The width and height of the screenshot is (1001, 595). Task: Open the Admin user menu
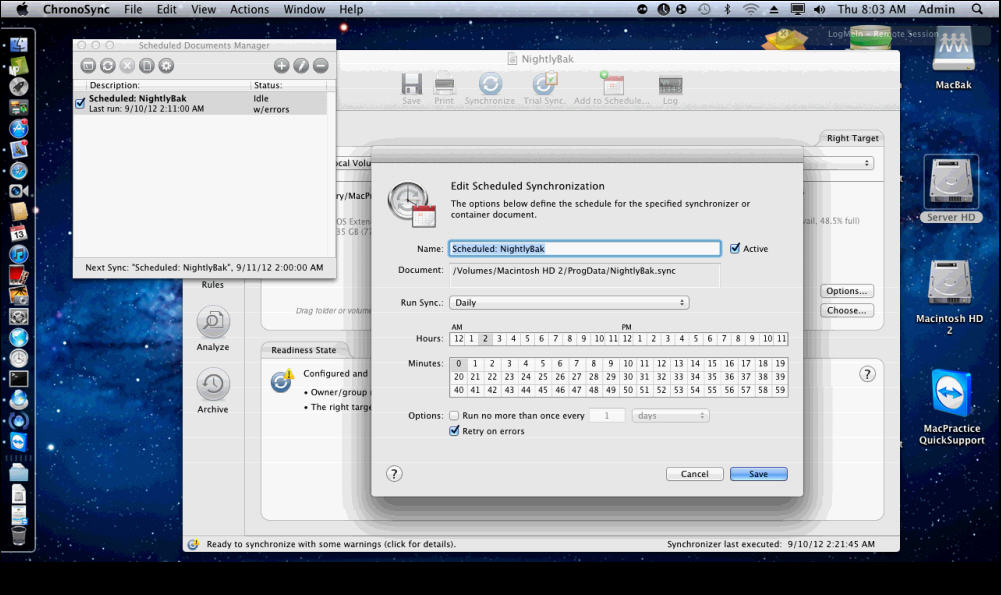937,9
